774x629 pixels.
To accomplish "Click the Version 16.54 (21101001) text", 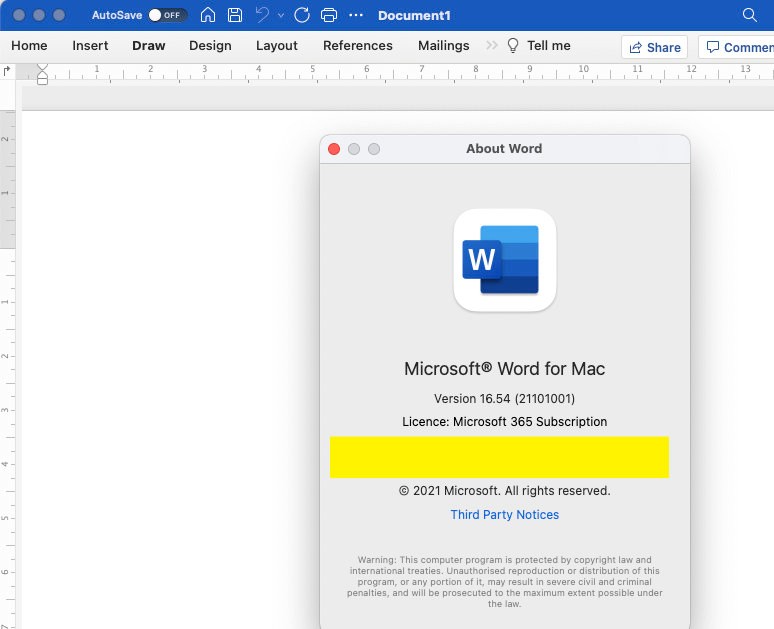I will 504,398.
